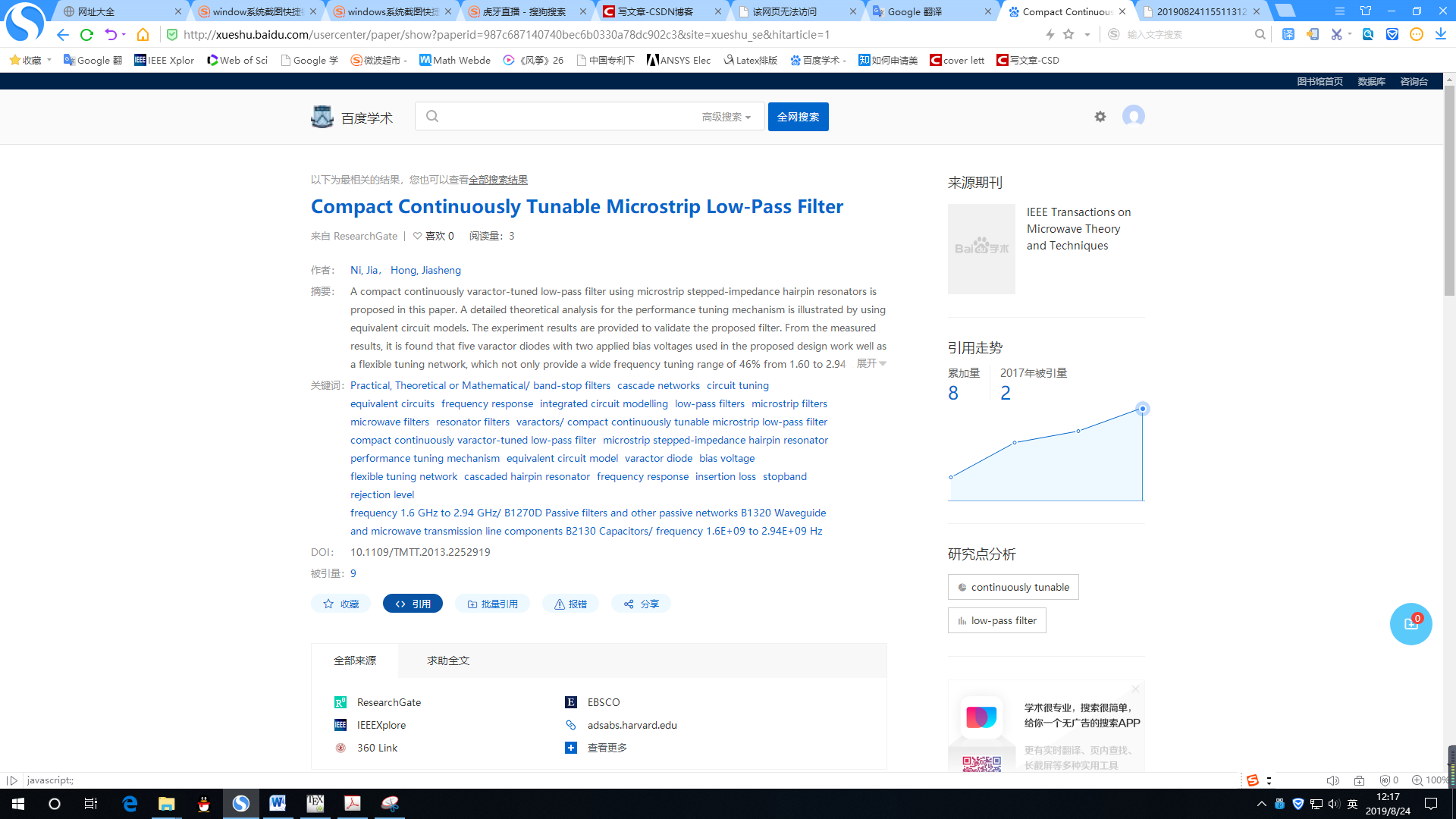Open the IEEEXplore source link
The height and width of the screenshot is (819, 1456).
click(x=381, y=726)
